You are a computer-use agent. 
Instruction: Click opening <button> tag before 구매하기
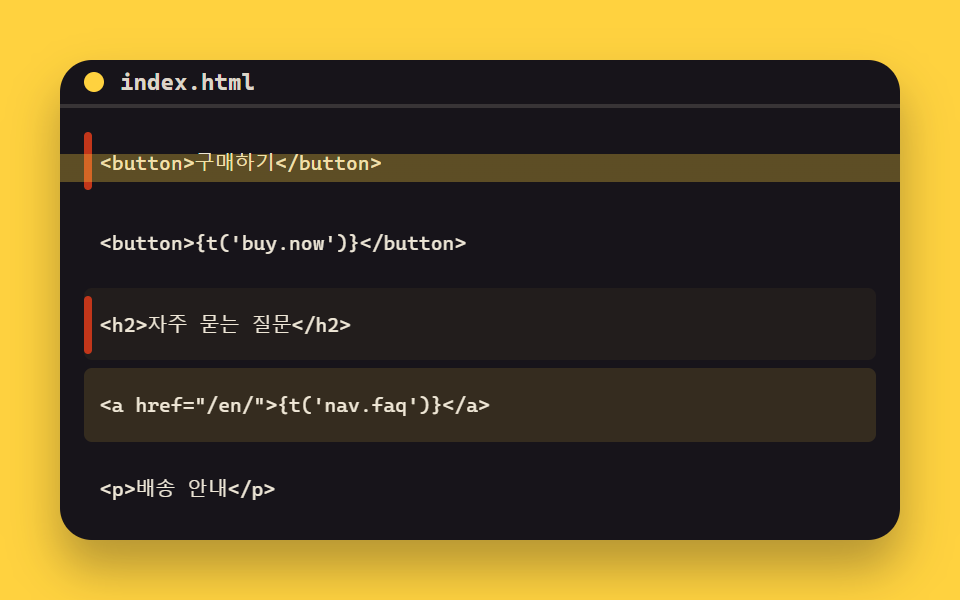tap(148, 163)
